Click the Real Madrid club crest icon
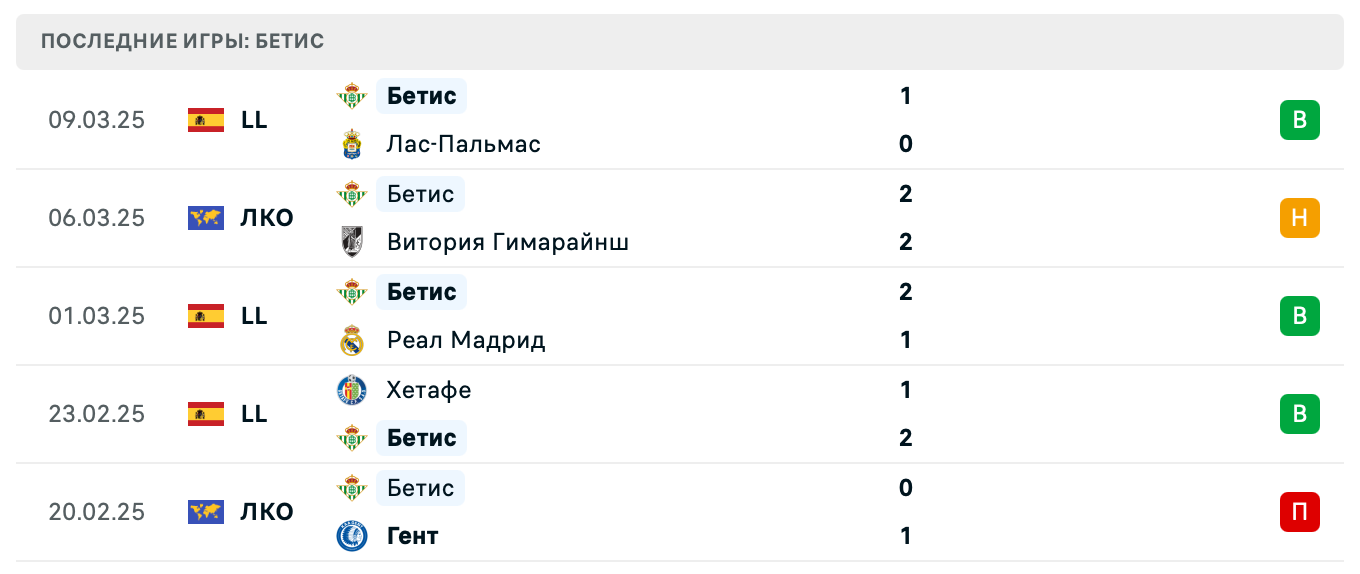 (352, 340)
